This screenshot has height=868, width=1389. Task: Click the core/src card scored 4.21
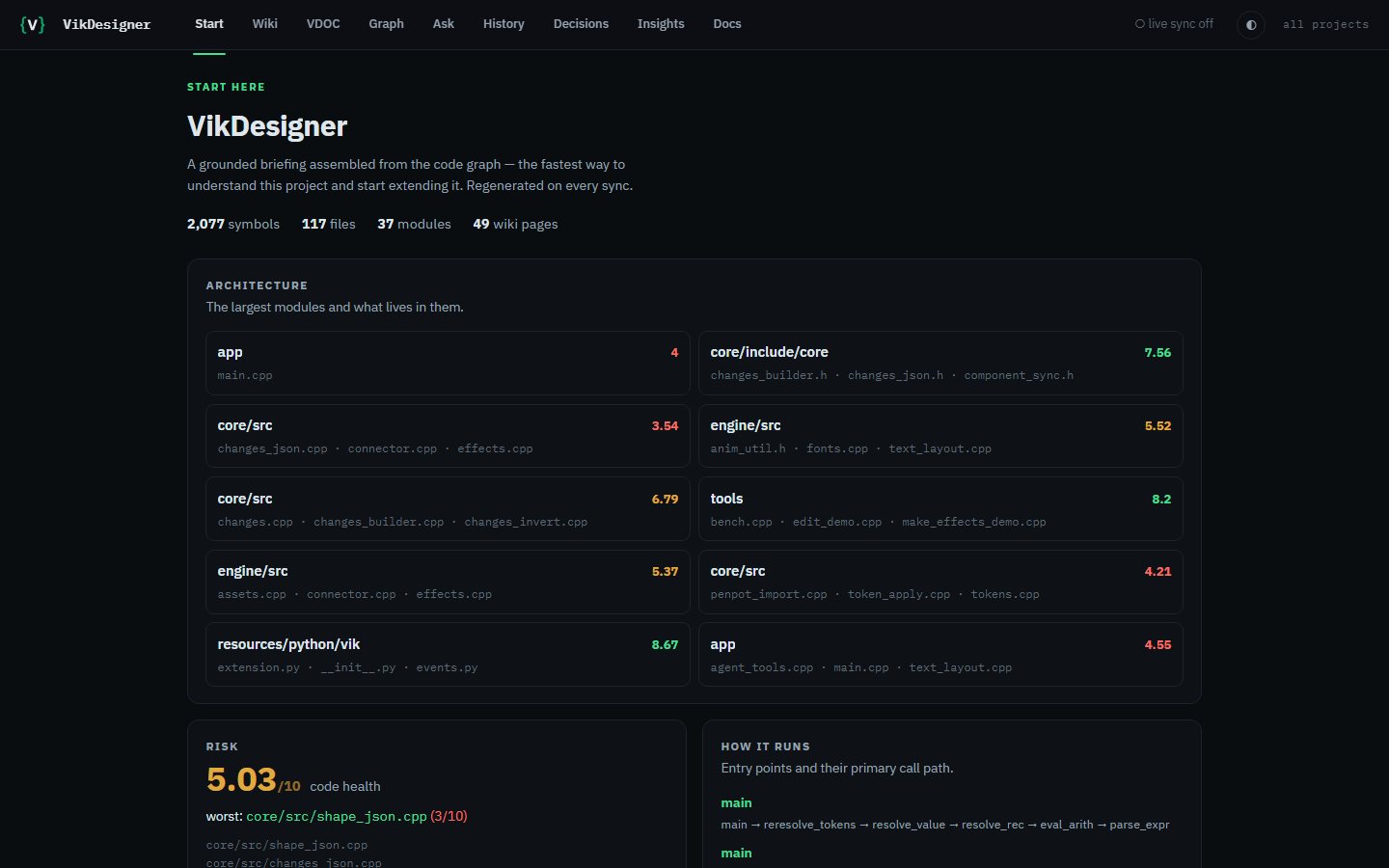(940, 582)
